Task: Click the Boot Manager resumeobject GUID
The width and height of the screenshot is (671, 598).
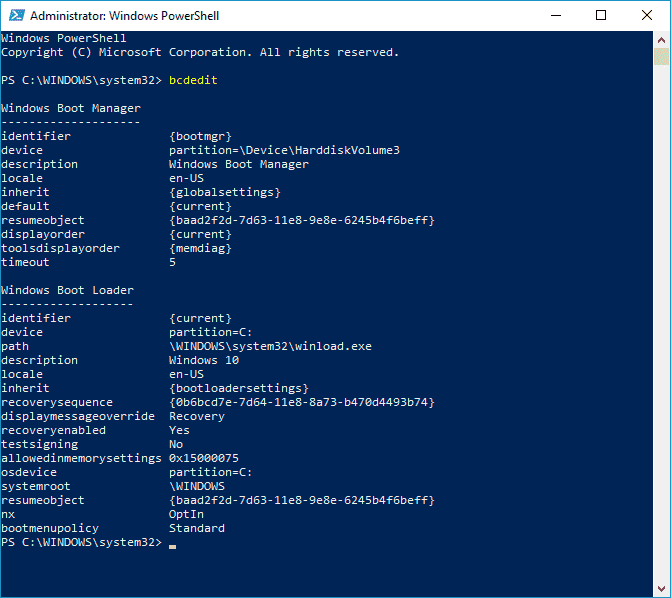Action: (x=302, y=220)
